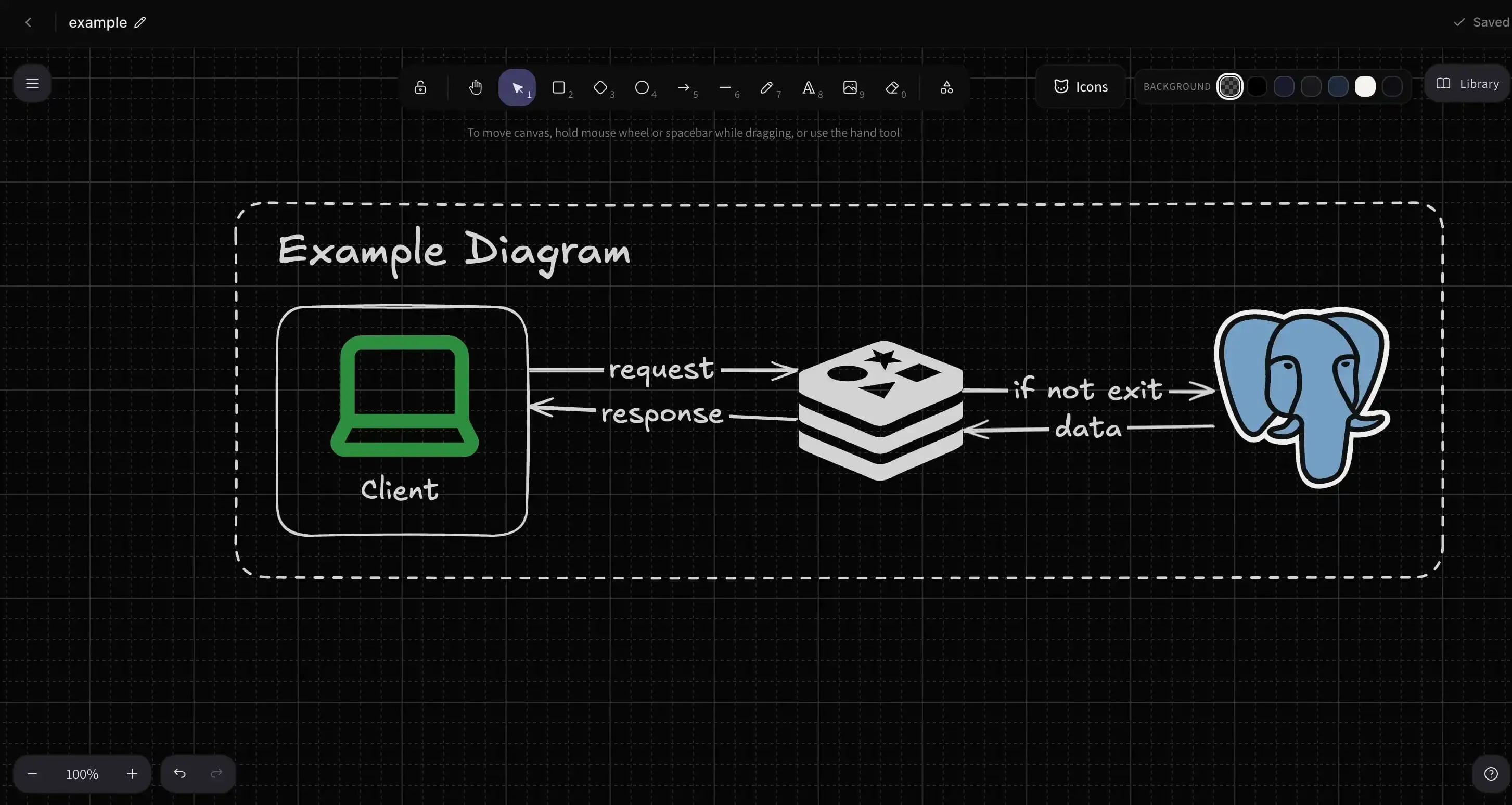
Task: Select the Client label text
Action: point(400,489)
